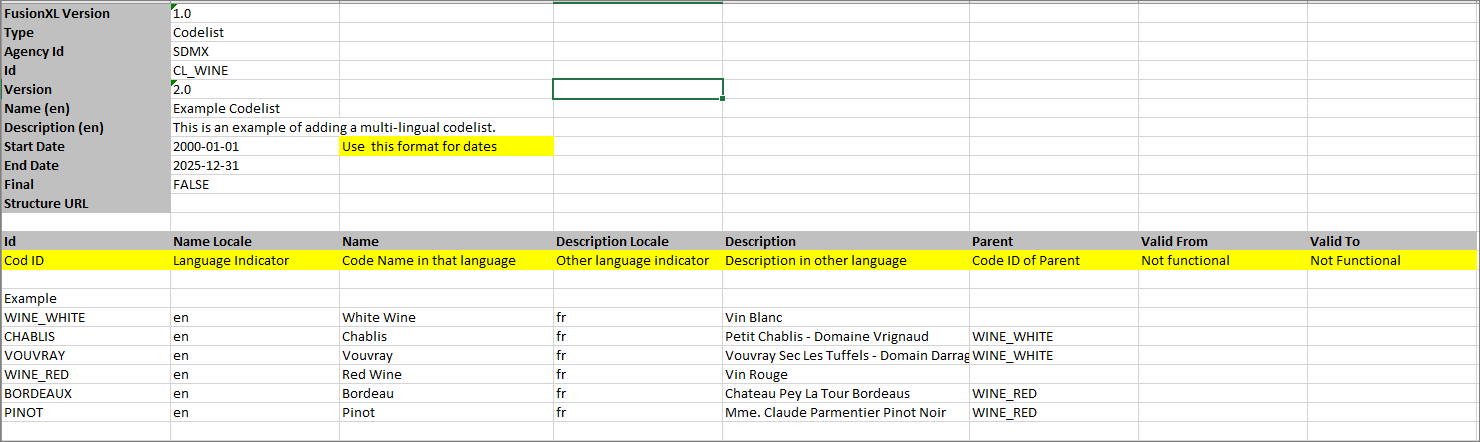This screenshot has width=1480, height=442.
Task: Click the "Vin Blanc" description cell
Action: click(845, 318)
